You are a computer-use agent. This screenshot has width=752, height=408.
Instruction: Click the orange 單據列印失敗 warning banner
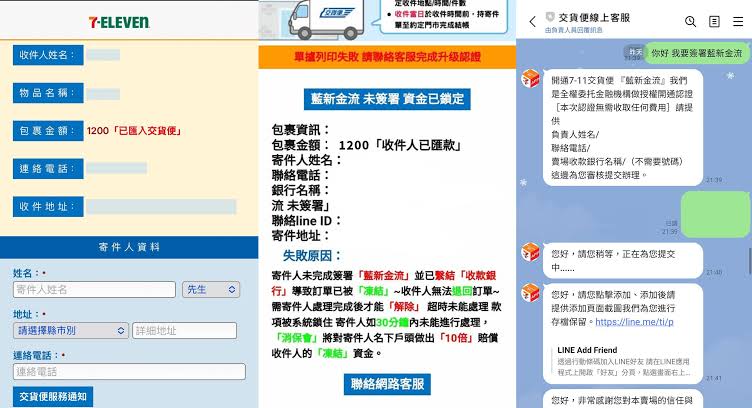point(387,57)
